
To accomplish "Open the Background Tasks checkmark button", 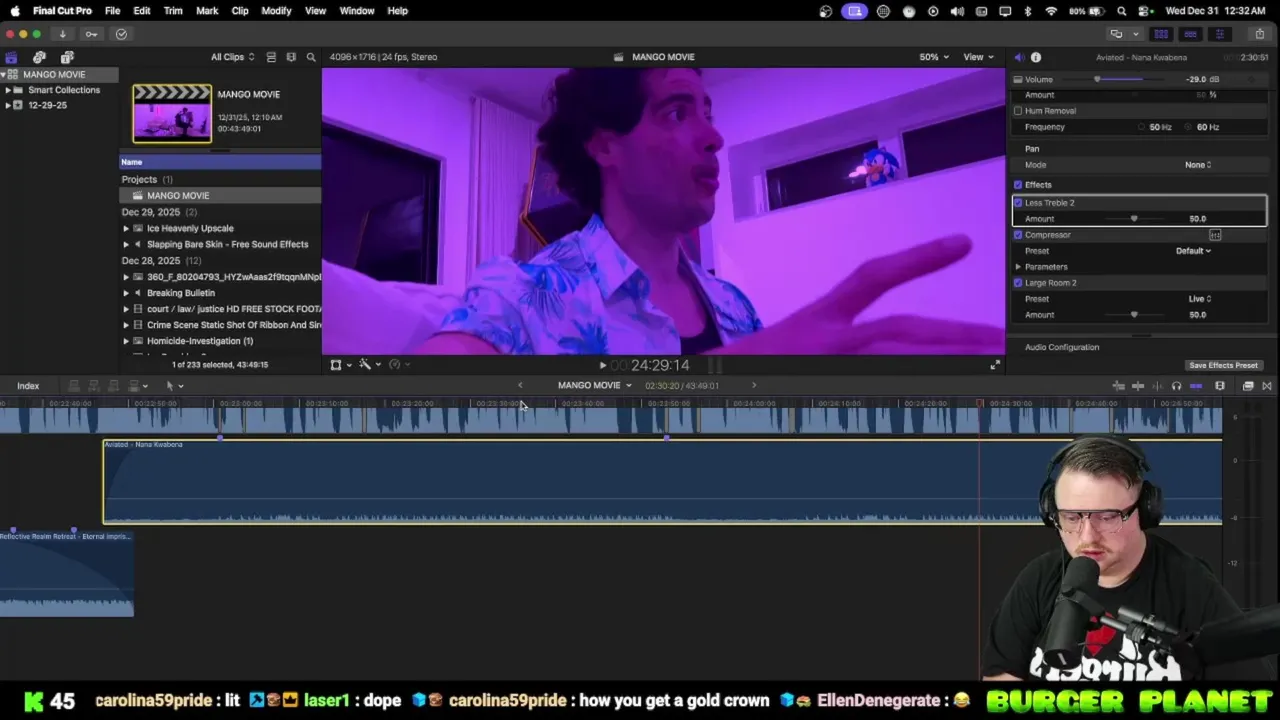I will tap(121, 34).
